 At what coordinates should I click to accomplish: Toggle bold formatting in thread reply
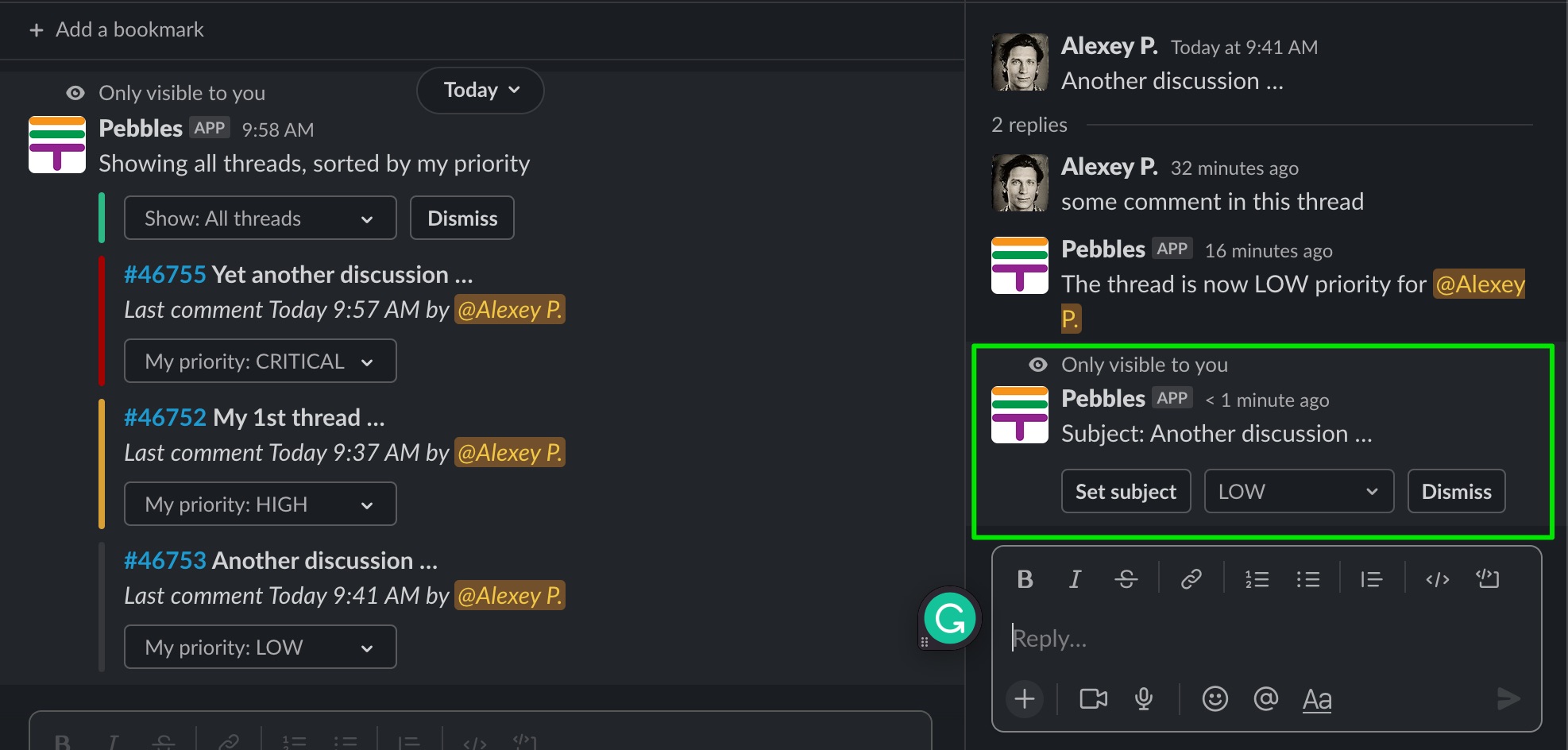pos(1025,579)
